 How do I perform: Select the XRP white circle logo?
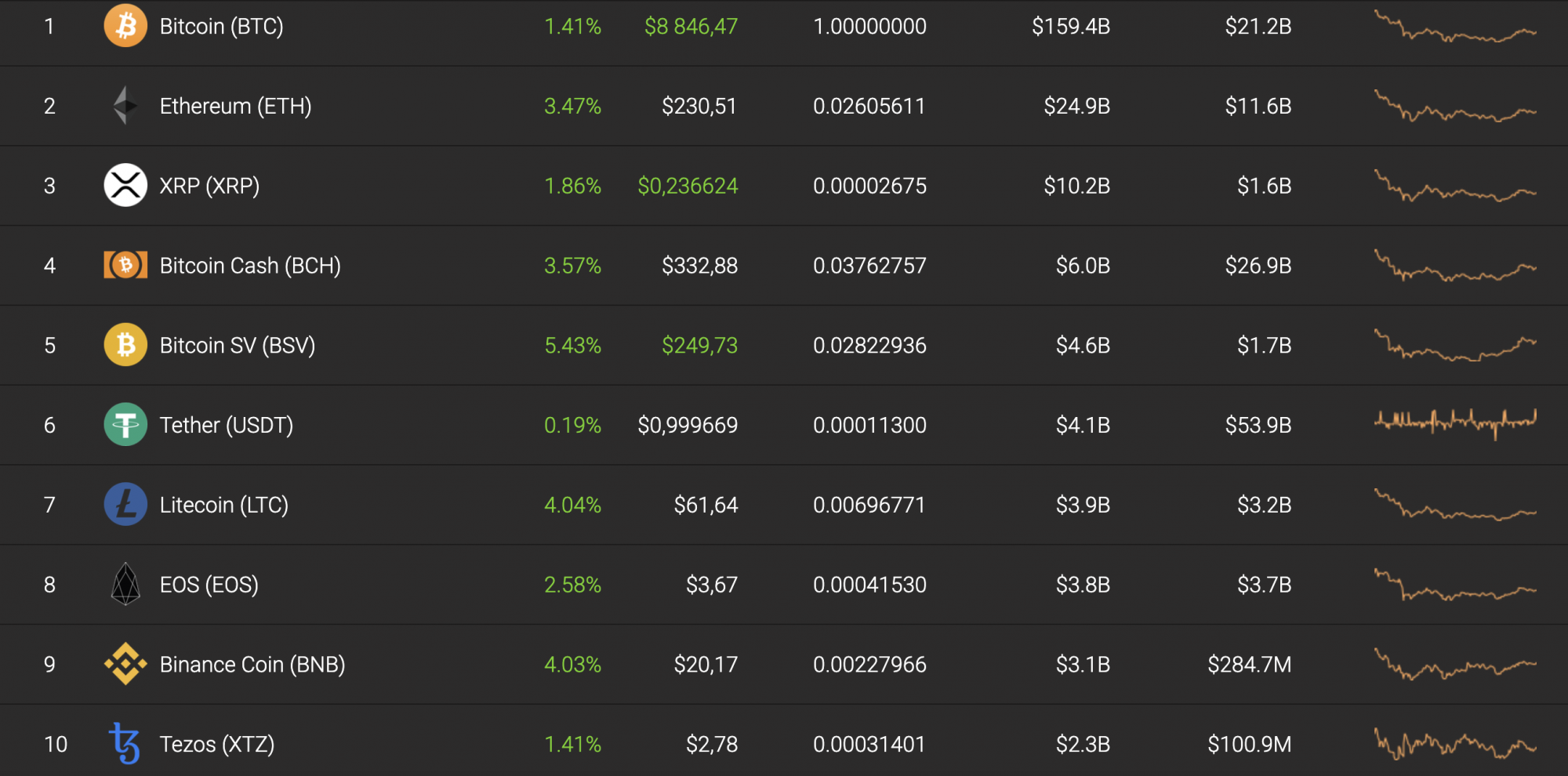pos(125,185)
